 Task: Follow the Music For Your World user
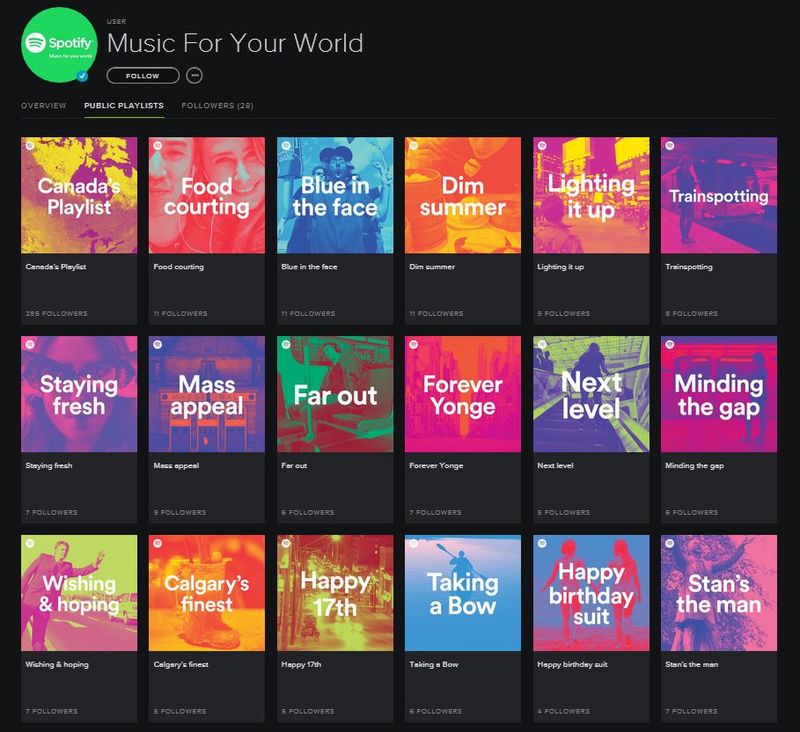pyautogui.click(x=143, y=75)
